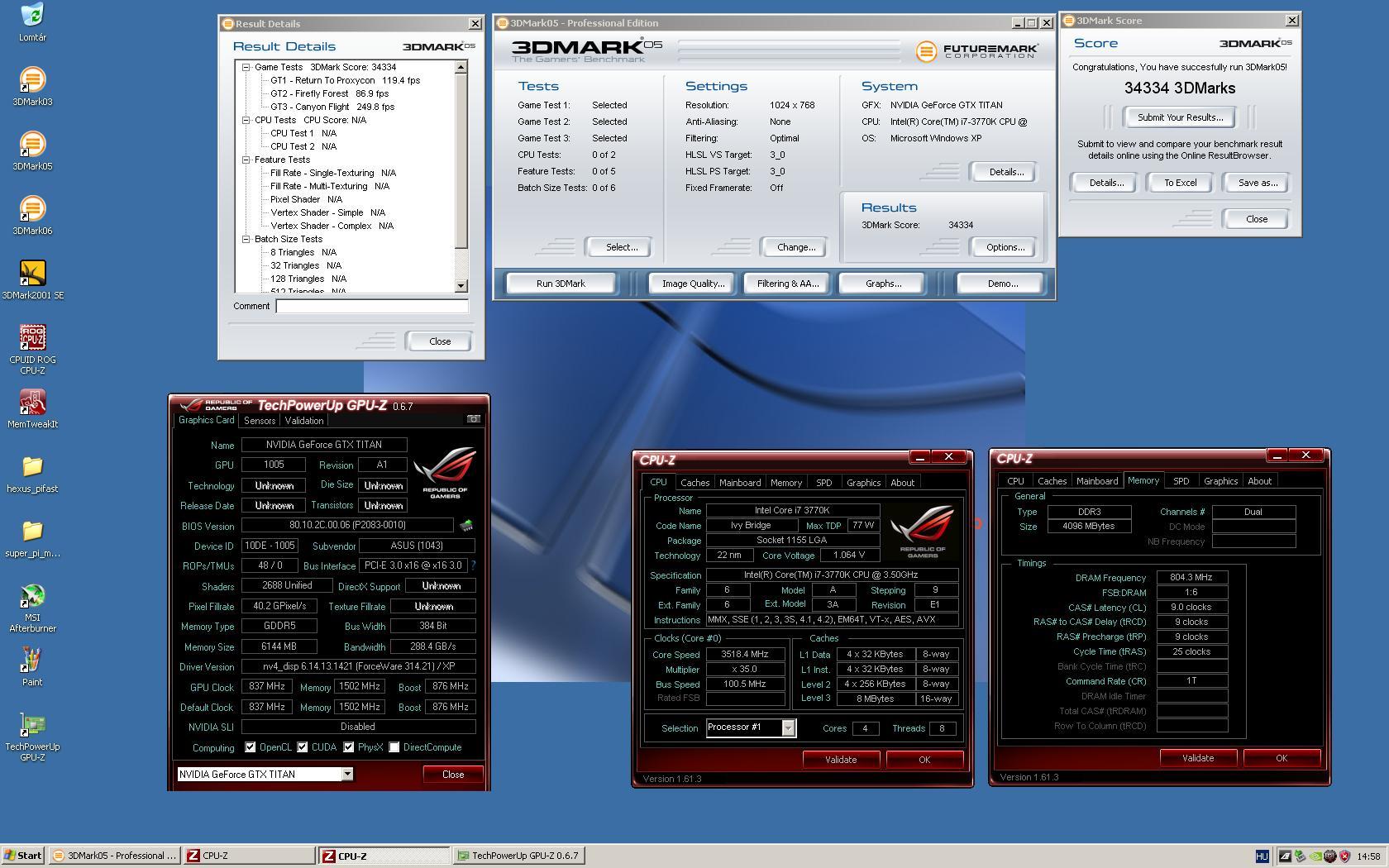Click Close in the Result Details window
Viewport: 1389px width, 868px height.
pyautogui.click(x=440, y=341)
